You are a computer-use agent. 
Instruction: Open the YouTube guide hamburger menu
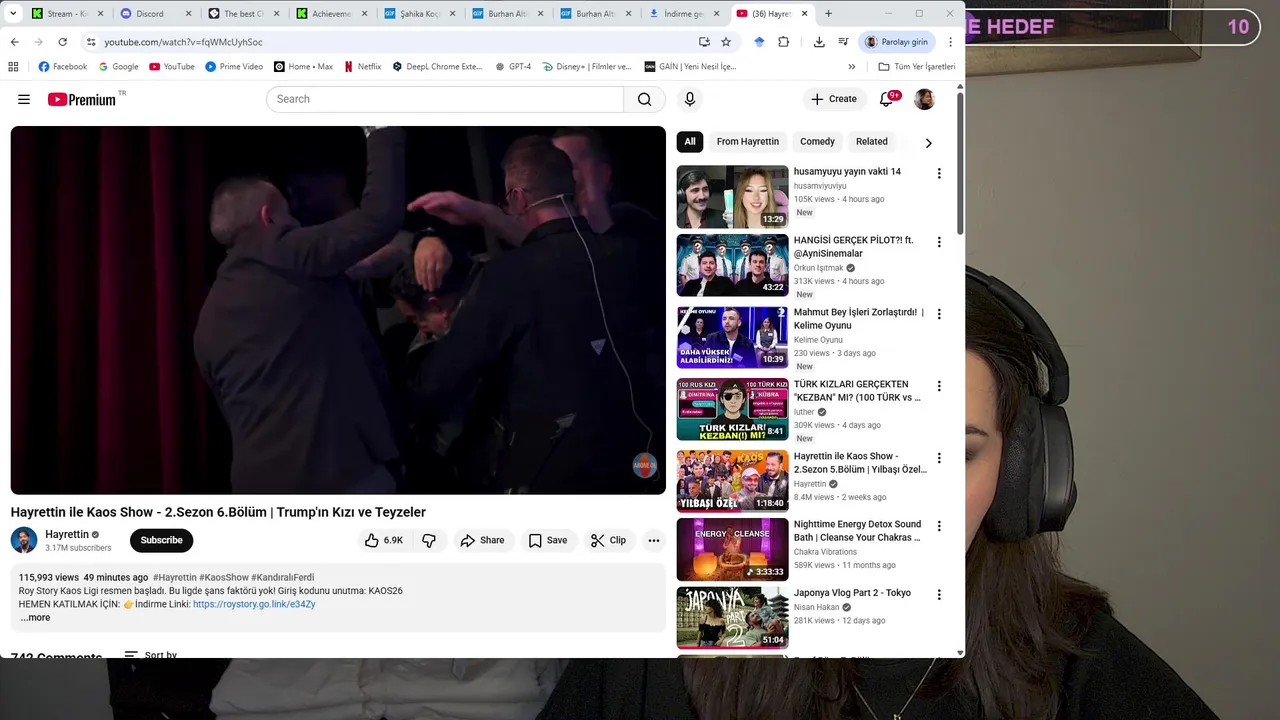click(24, 99)
